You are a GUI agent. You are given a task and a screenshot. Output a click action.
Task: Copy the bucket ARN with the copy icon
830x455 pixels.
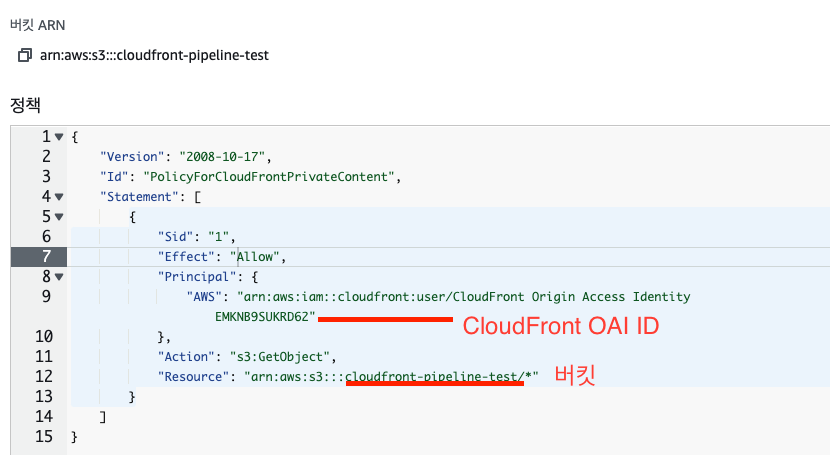point(25,55)
